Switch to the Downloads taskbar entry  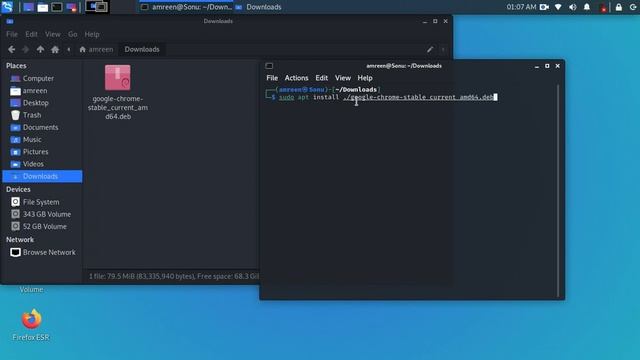[x=258, y=7]
